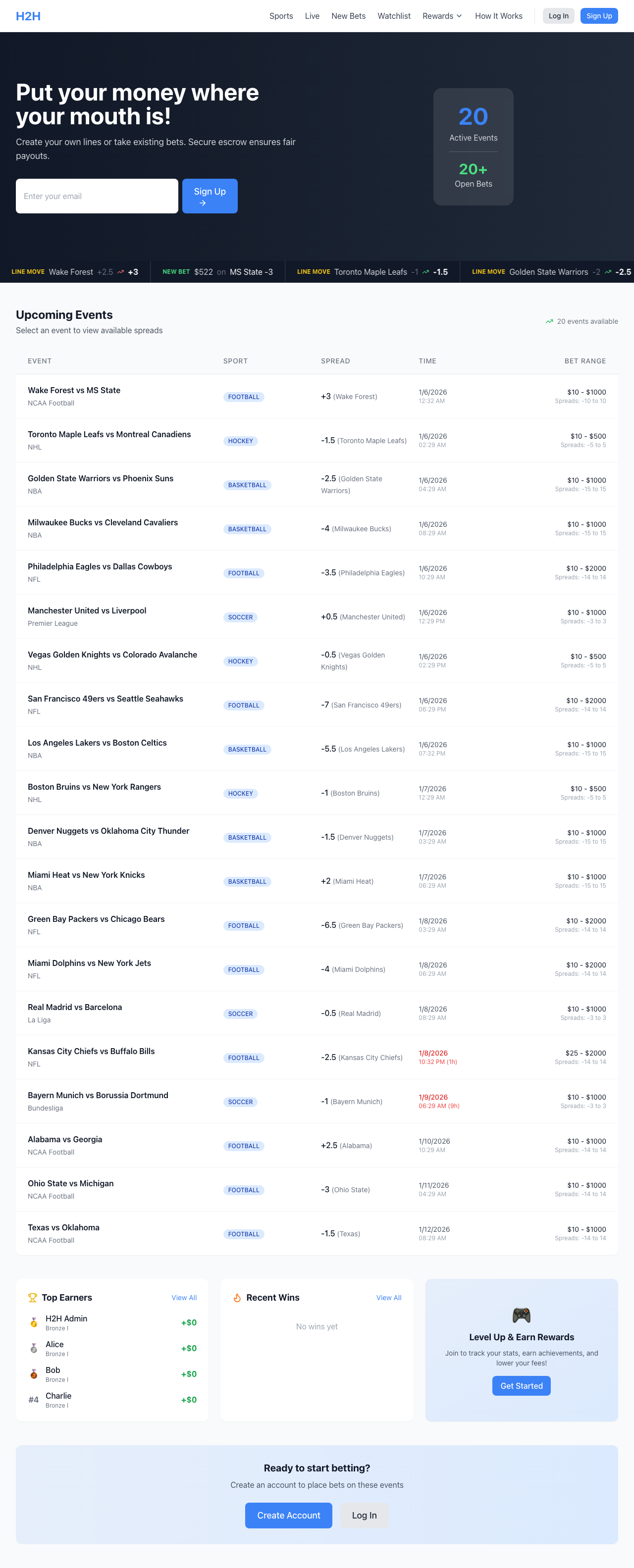Screen dimensions: 634x1568
Task: Click View All for Recent Wins
Action: [x=388, y=1297]
